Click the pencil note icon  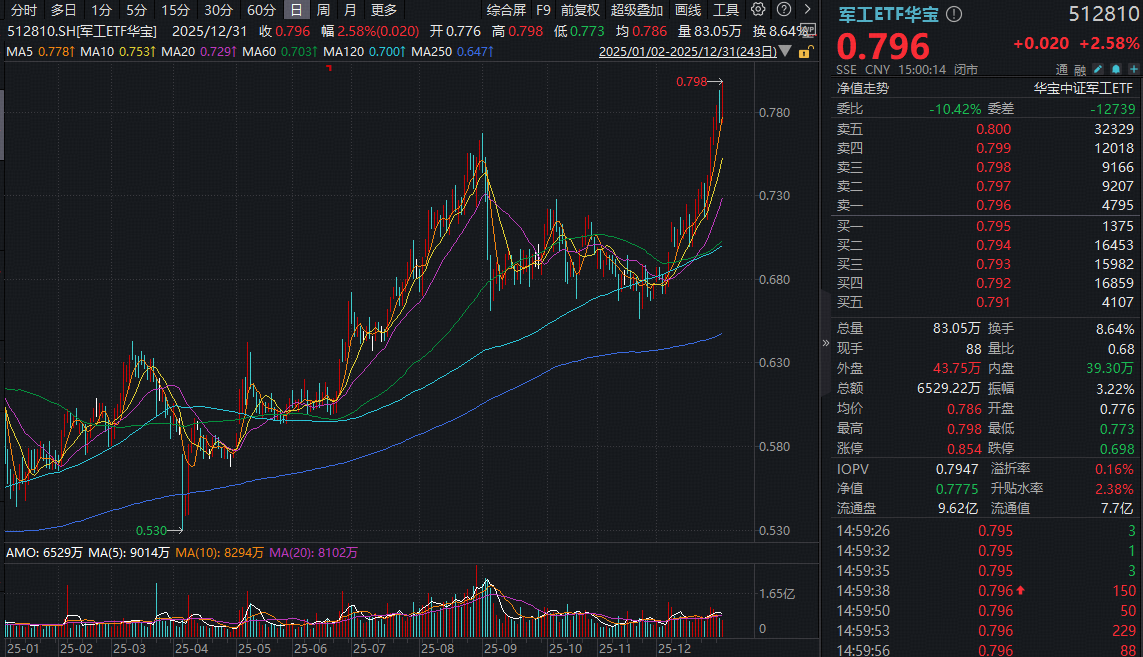[x=1098, y=70]
